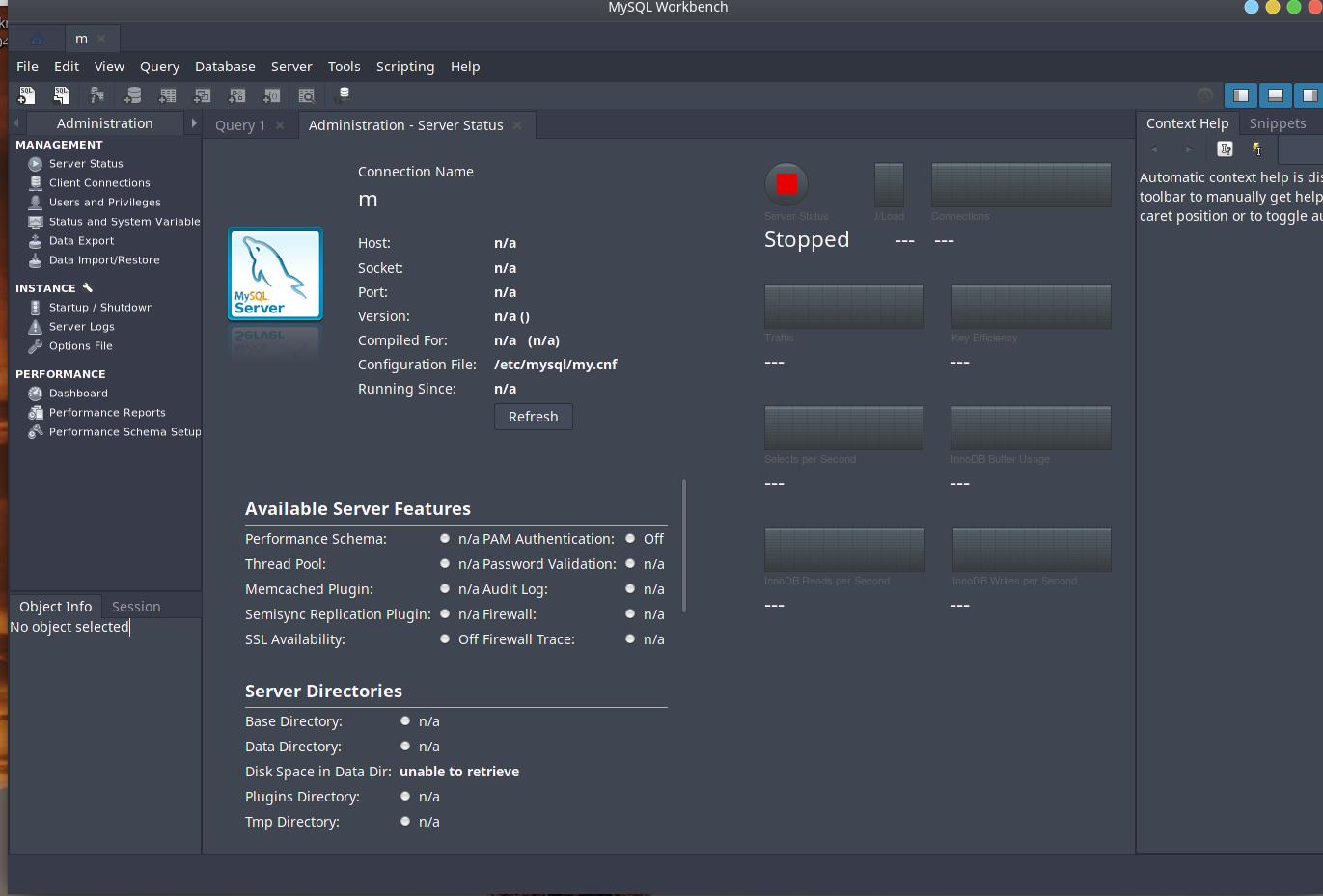The height and width of the screenshot is (896, 1323).
Task: Click the Connections graph
Action: pos(1021,184)
